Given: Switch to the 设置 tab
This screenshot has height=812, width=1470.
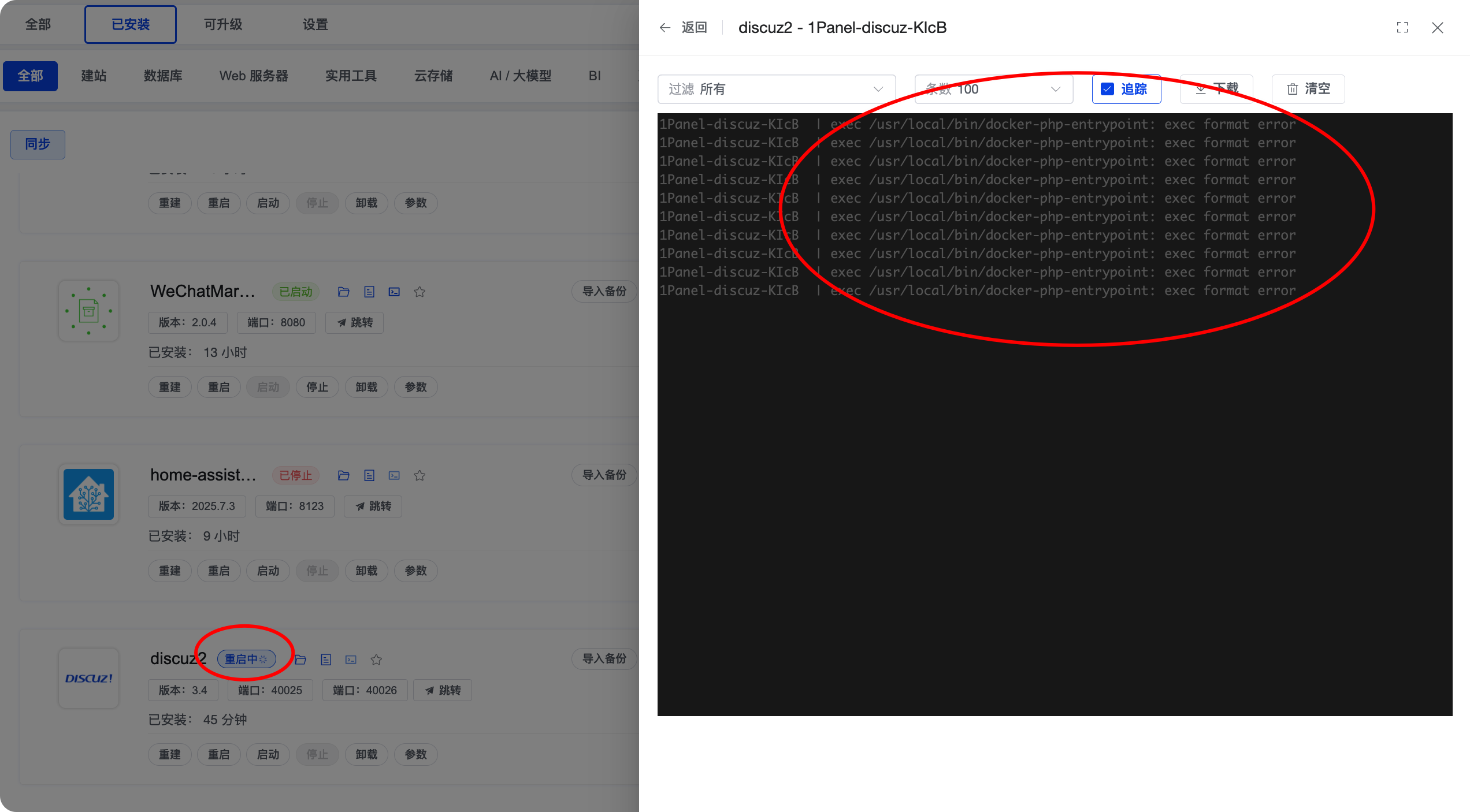Looking at the screenshot, I should coord(315,24).
